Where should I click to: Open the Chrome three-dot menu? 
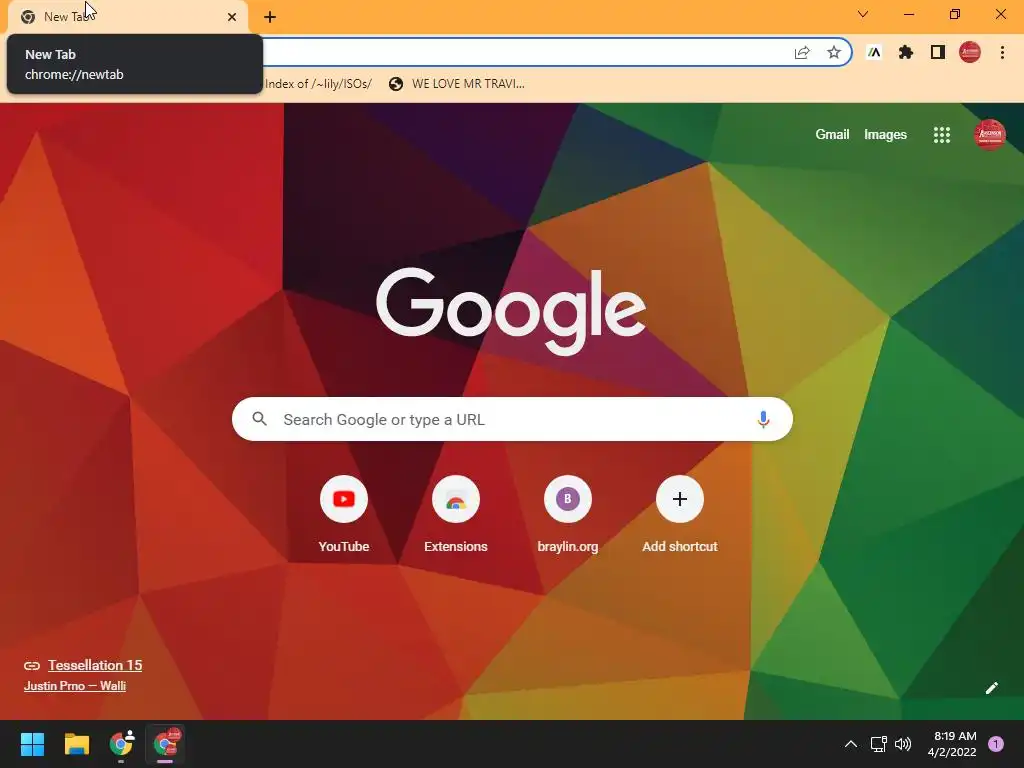(x=1002, y=53)
